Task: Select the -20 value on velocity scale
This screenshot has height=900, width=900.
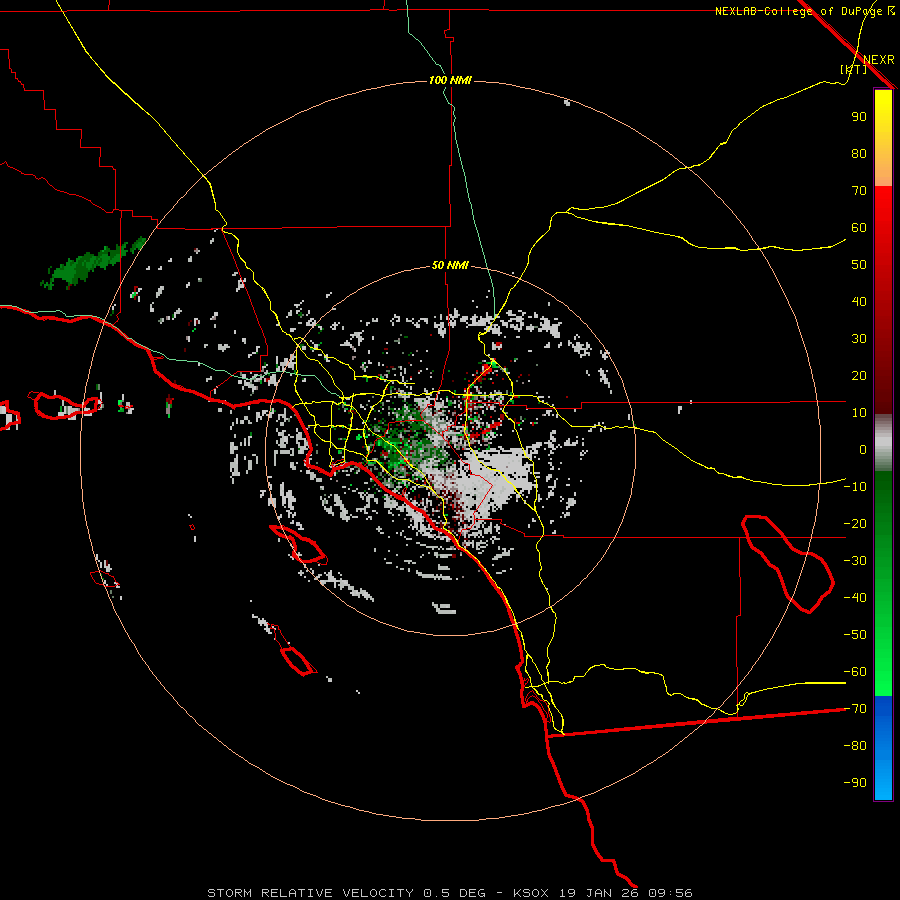Action: coord(855,523)
